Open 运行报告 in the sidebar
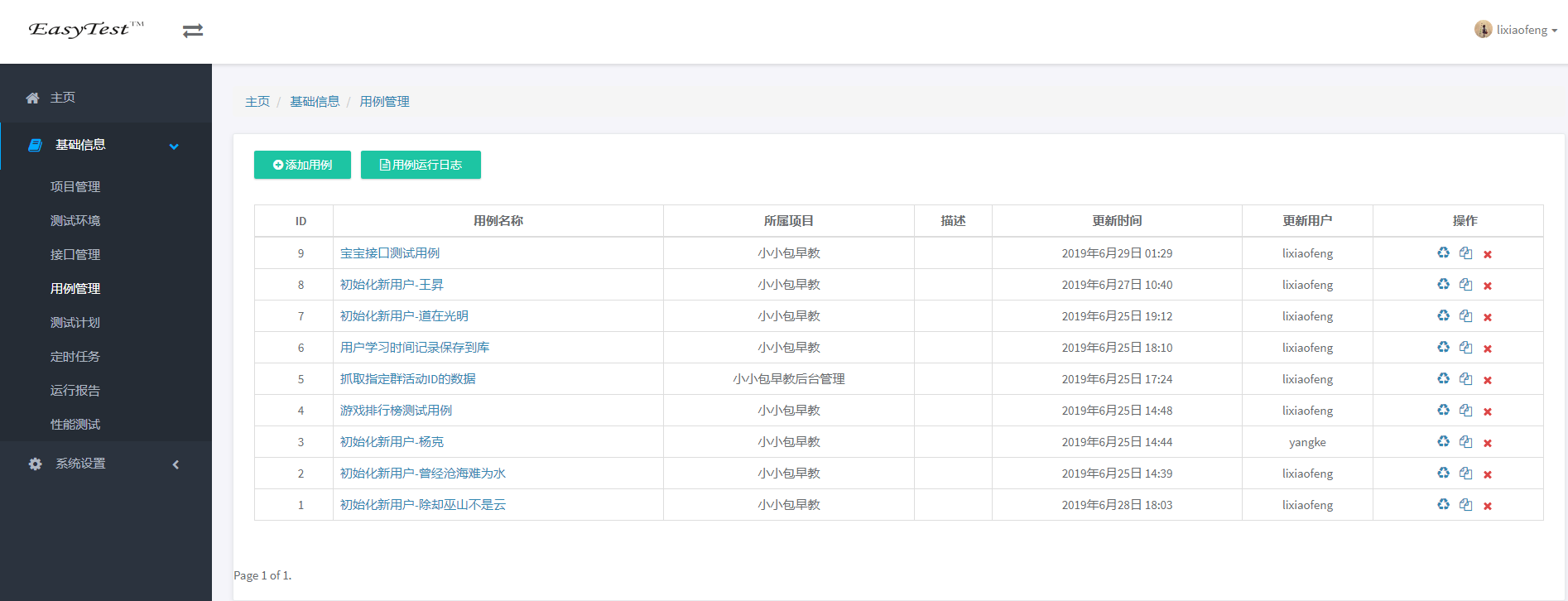The image size is (1568, 601). (x=75, y=391)
